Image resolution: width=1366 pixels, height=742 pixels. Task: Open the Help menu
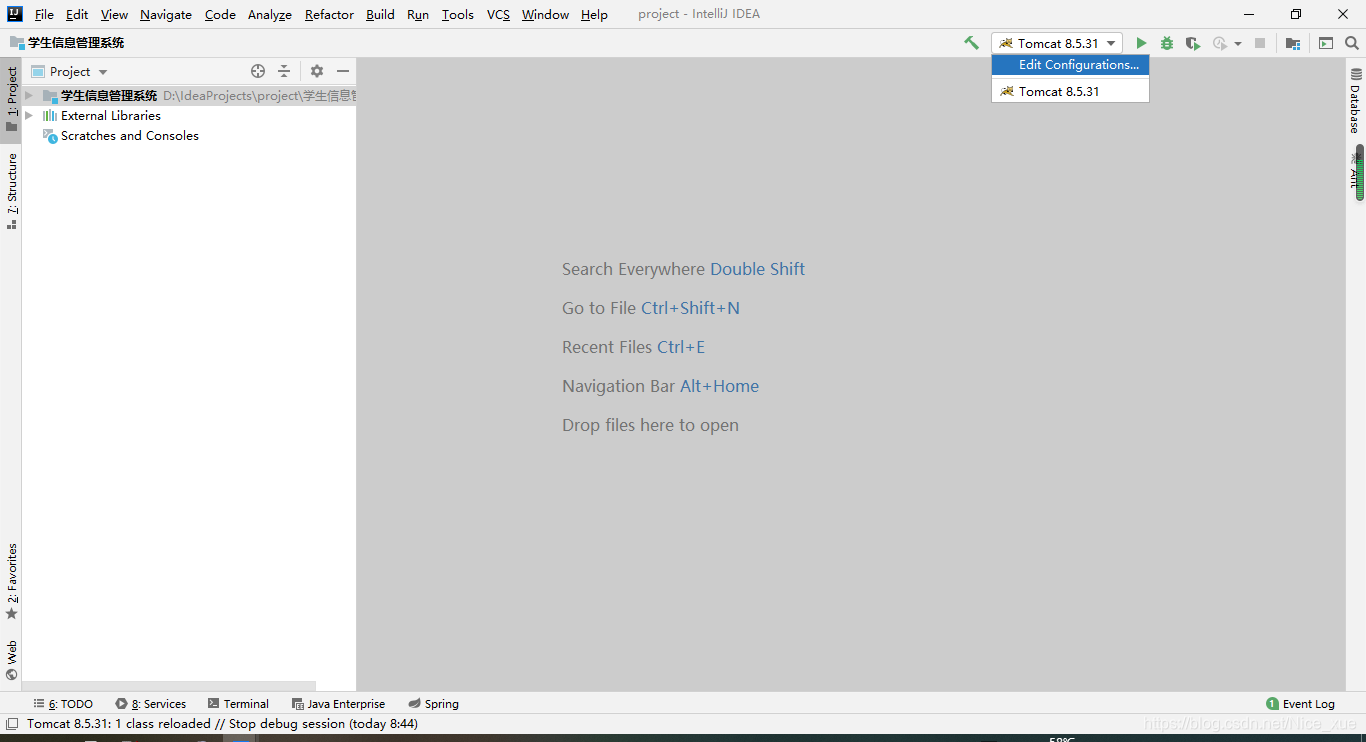(594, 14)
